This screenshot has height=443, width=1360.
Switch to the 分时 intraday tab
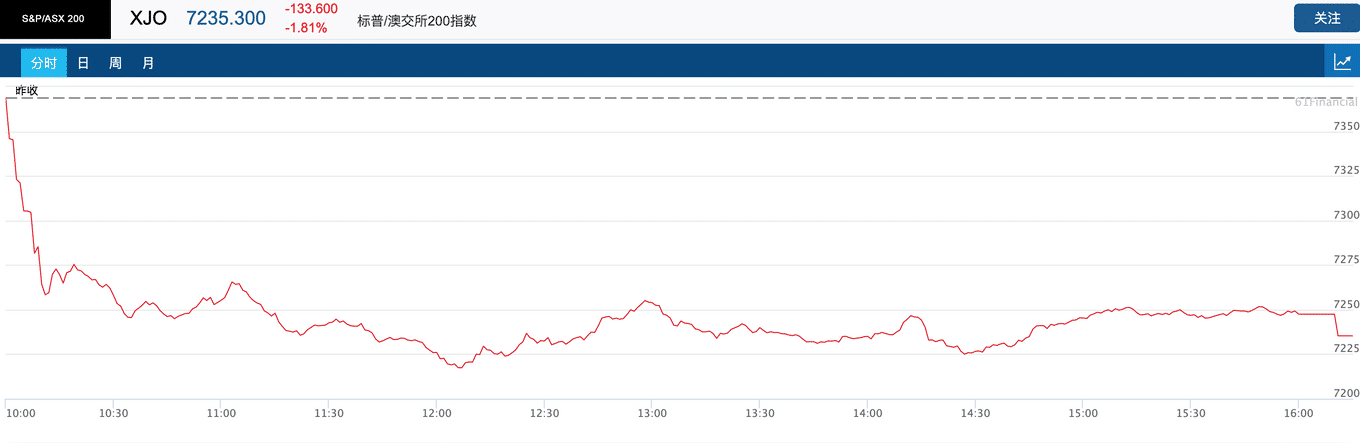44,63
